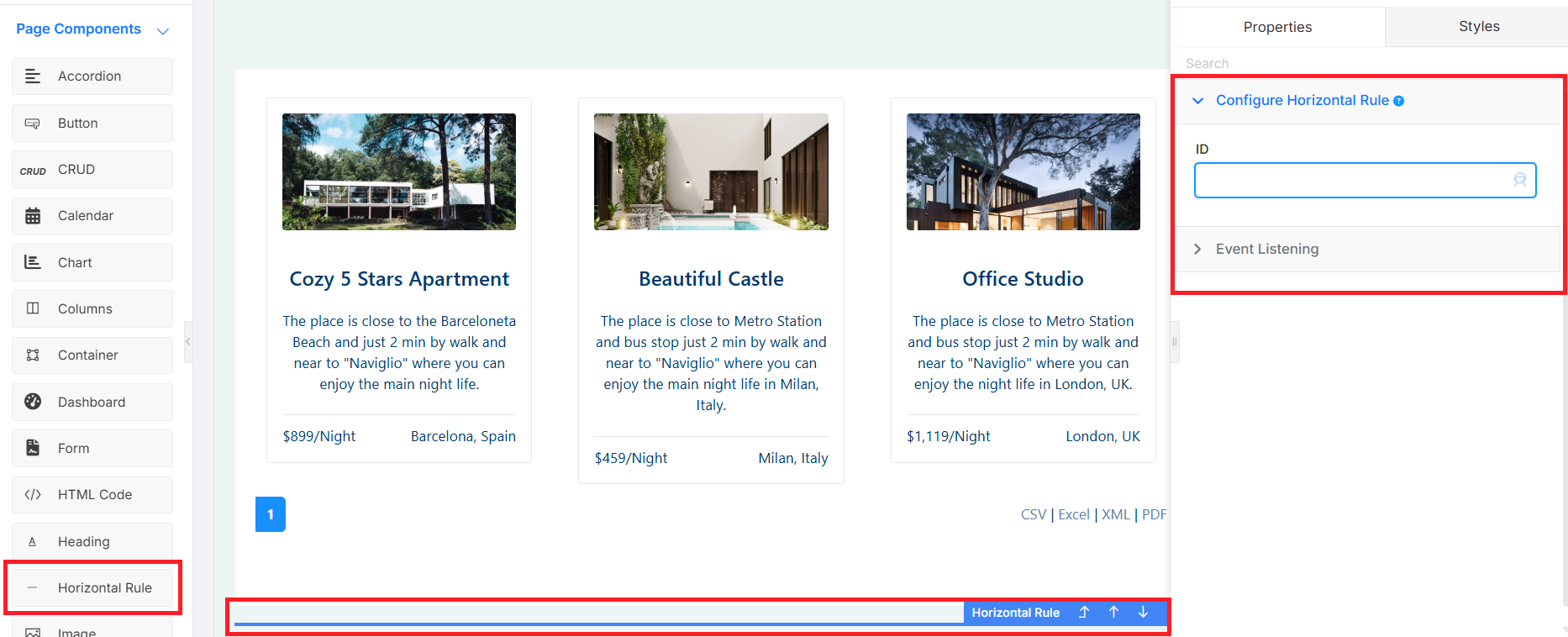This screenshot has height=637, width=1568.
Task: Click the $899/Night price
Action: tap(319, 436)
